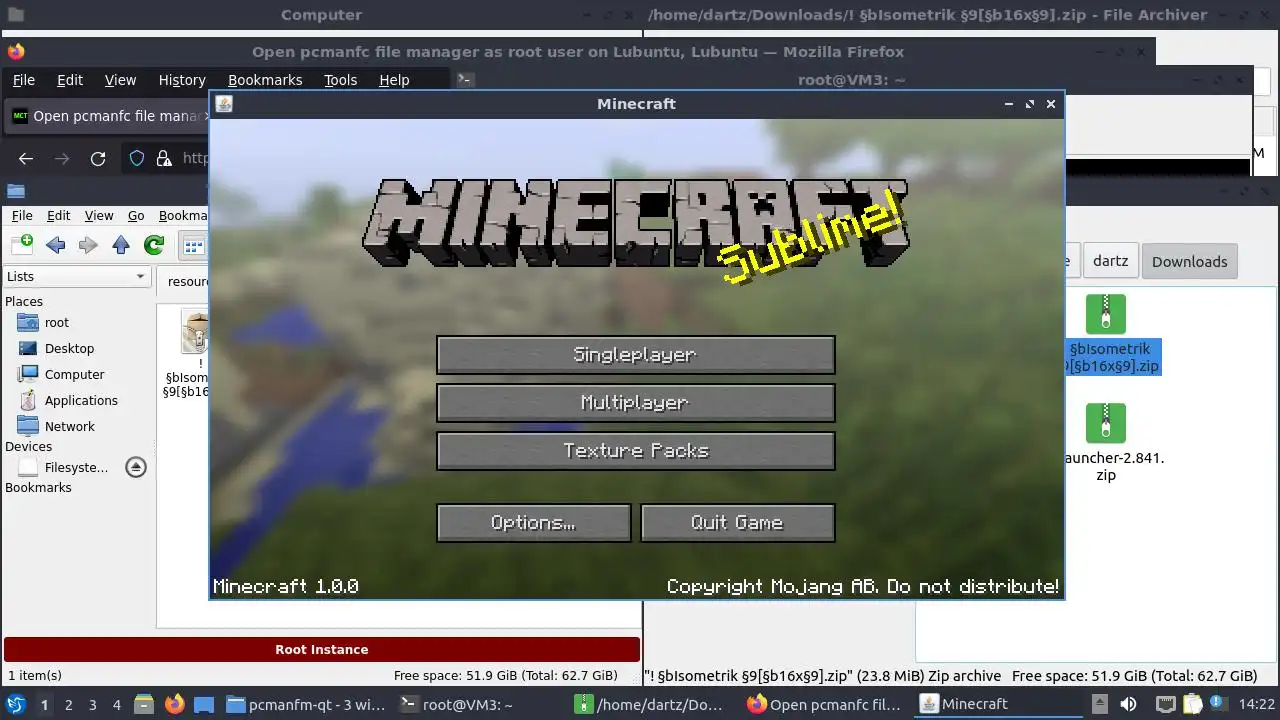Select Desktop in Places sidebar
This screenshot has height=720, width=1280.
pos(69,348)
